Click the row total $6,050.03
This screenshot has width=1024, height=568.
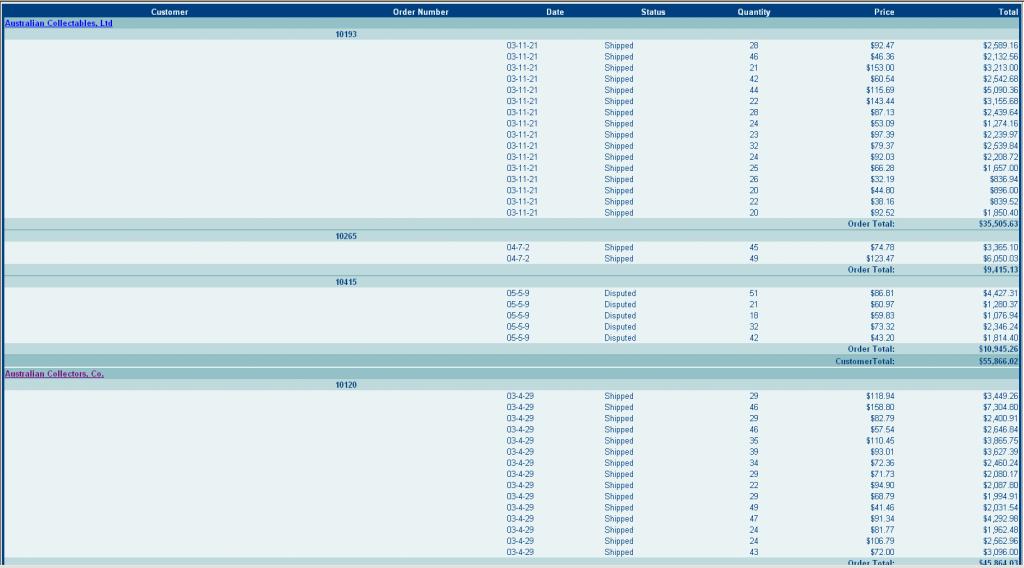coord(1000,258)
